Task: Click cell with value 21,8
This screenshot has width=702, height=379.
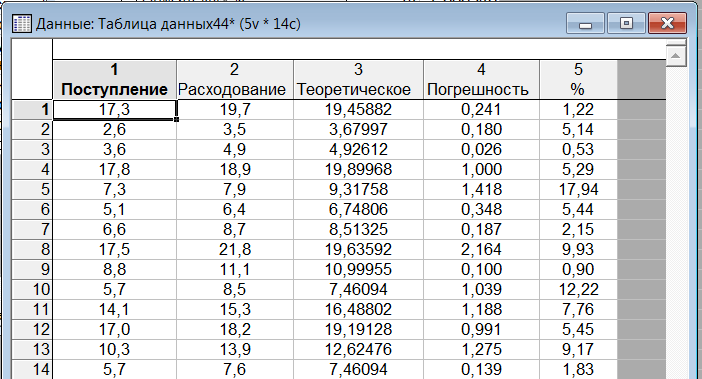Action: point(235,250)
